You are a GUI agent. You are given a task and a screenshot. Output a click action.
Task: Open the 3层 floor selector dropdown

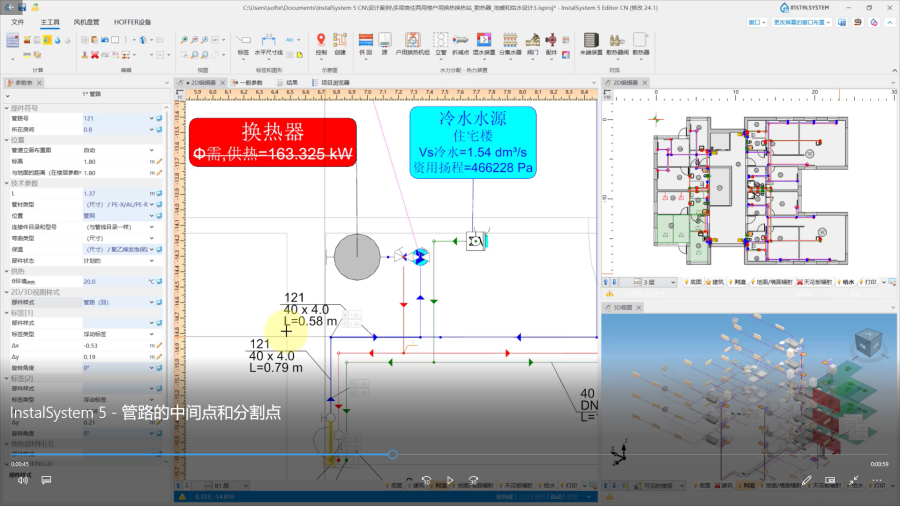click(655, 282)
